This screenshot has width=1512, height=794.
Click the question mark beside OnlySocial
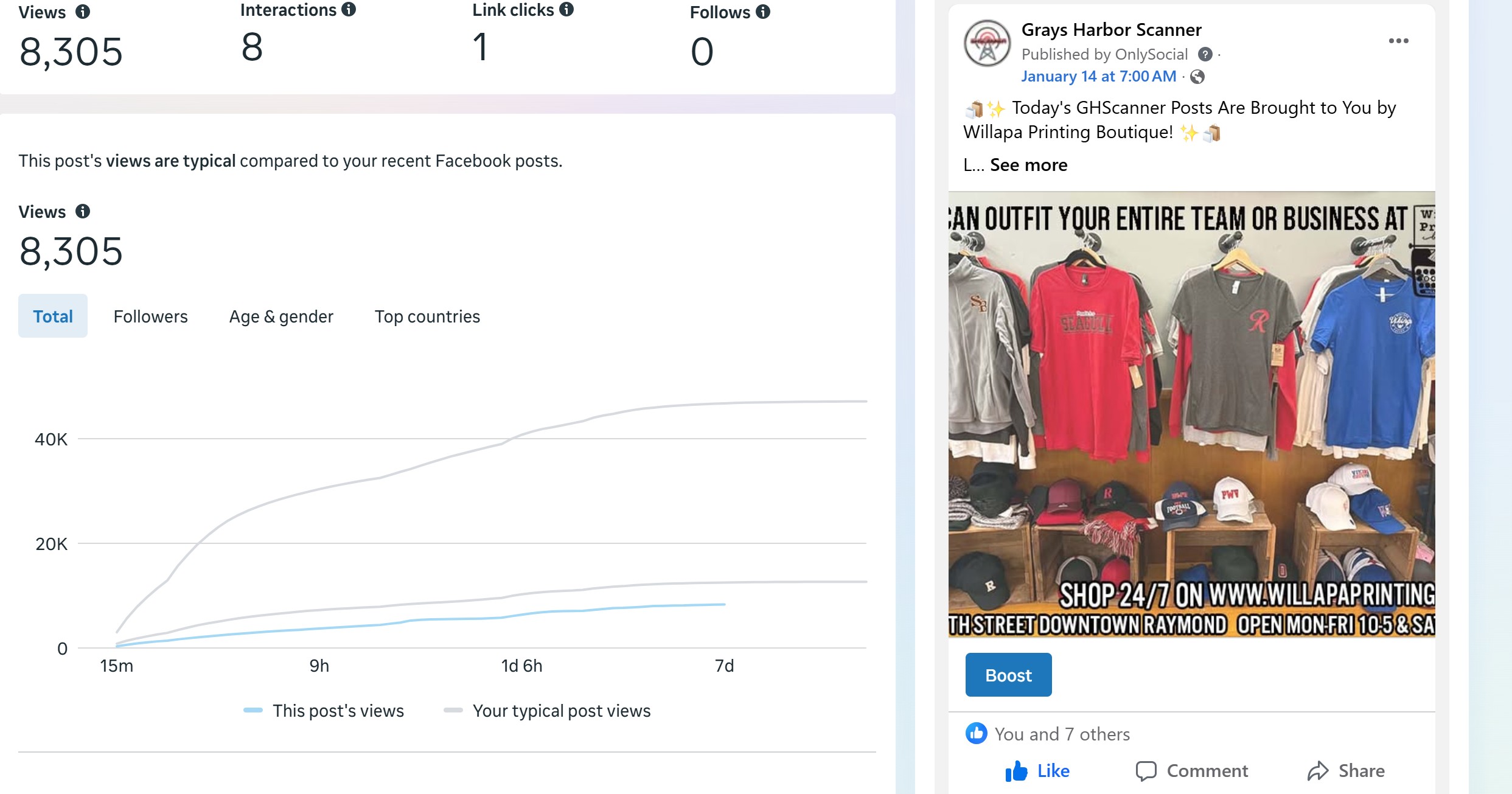[x=1205, y=54]
